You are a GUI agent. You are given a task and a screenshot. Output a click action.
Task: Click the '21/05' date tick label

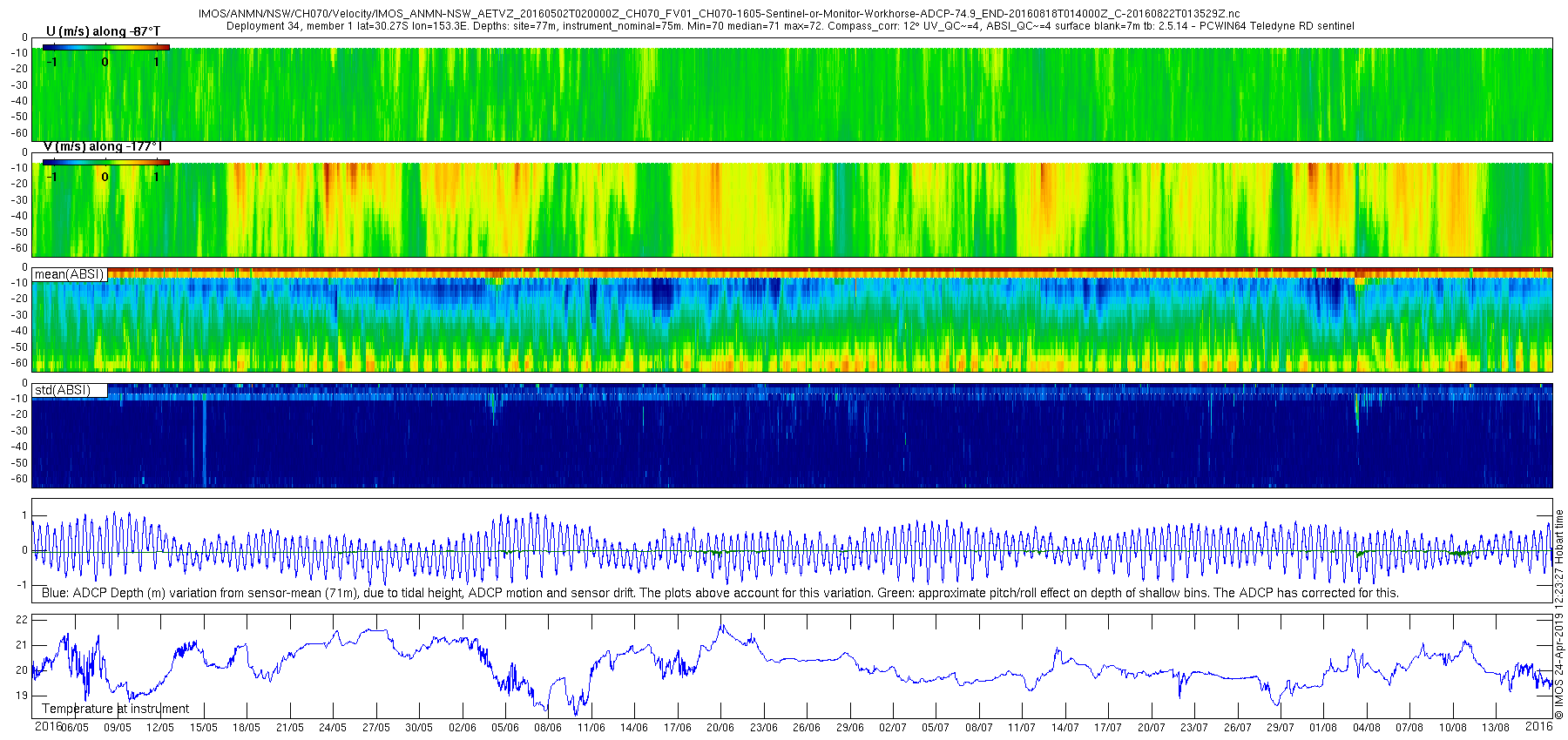click(x=290, y=728)
